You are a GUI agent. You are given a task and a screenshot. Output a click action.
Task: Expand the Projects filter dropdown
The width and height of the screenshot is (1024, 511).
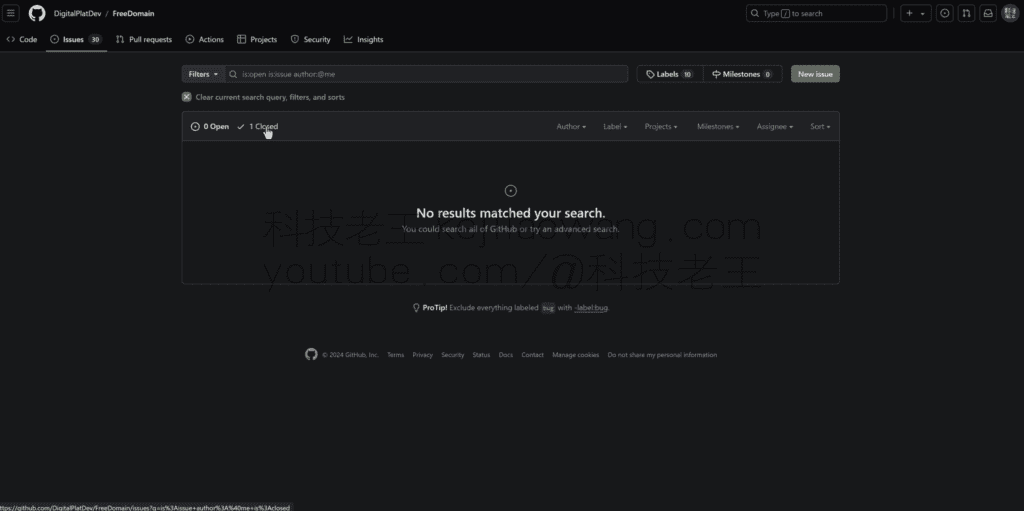(661, 127)
